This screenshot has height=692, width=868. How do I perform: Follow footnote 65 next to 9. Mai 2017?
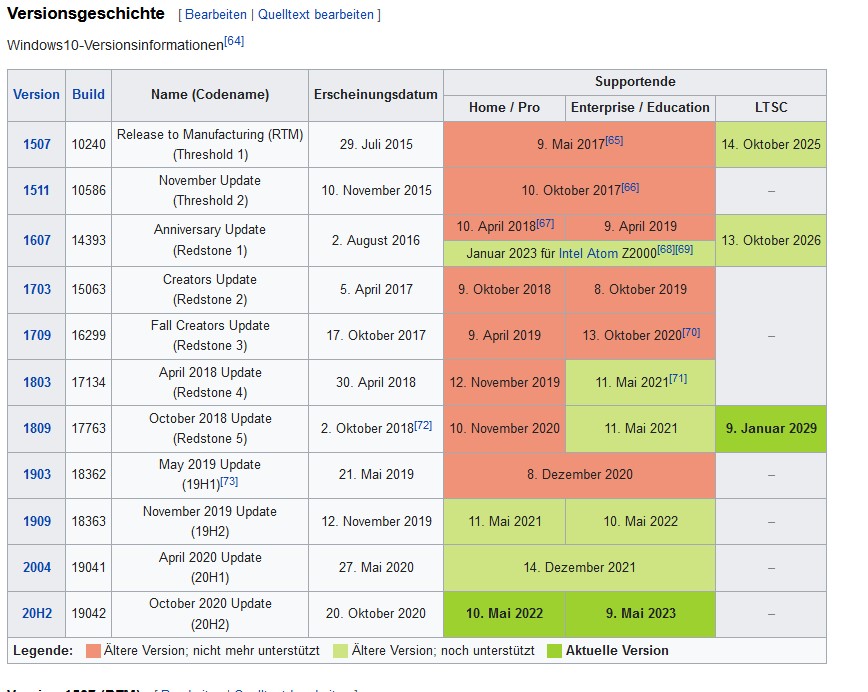click(614, 140)
